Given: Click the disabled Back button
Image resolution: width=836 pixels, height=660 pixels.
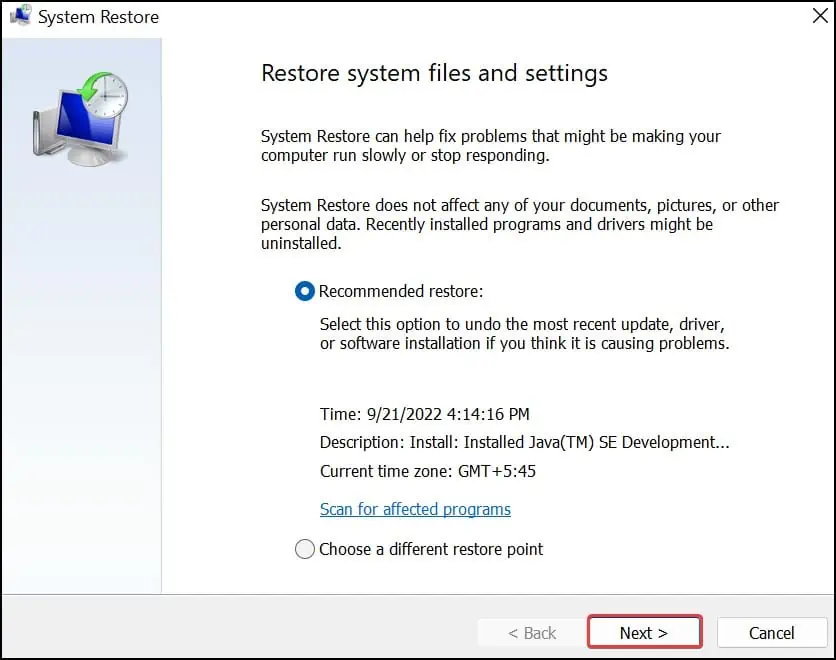Looking at the screenshot, I should tap(531, 632).
